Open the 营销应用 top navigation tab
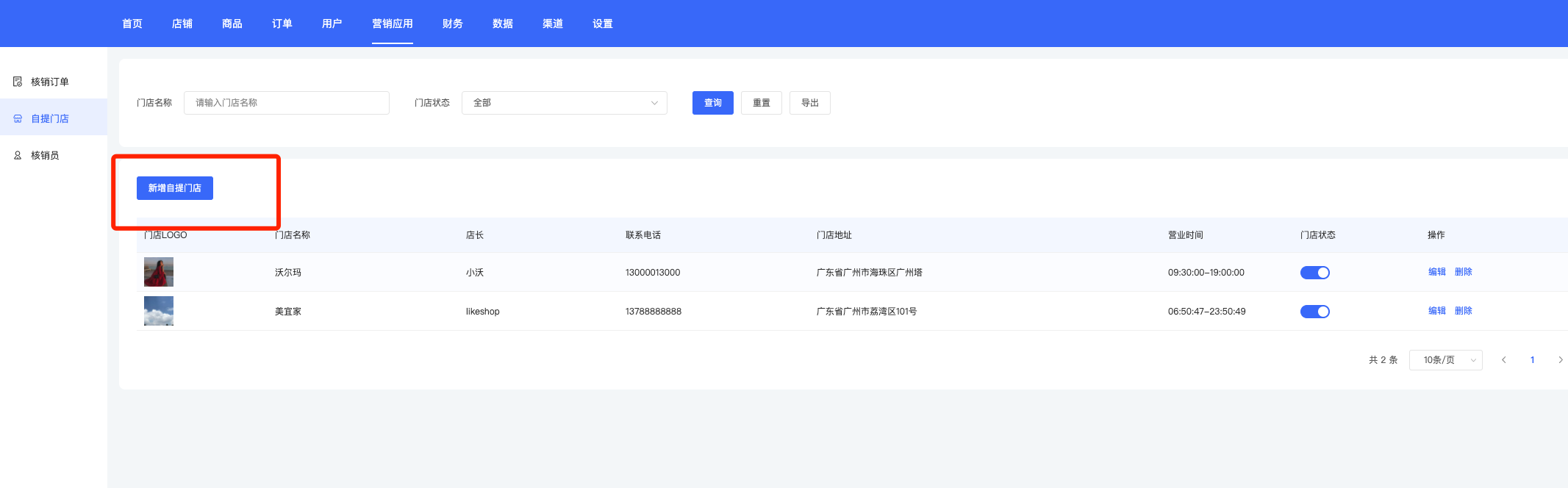Screen dimensions: 1568x488 click(x=392, y=24)
